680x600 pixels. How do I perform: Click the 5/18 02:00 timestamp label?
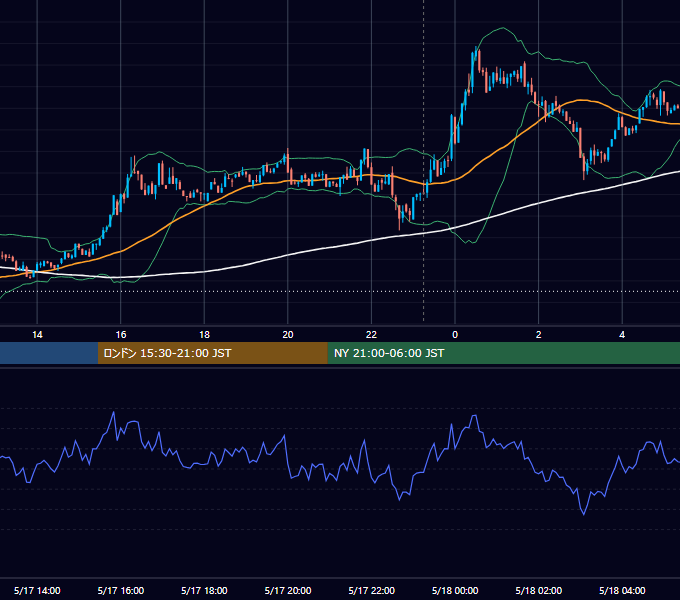(x=539, y=590)
